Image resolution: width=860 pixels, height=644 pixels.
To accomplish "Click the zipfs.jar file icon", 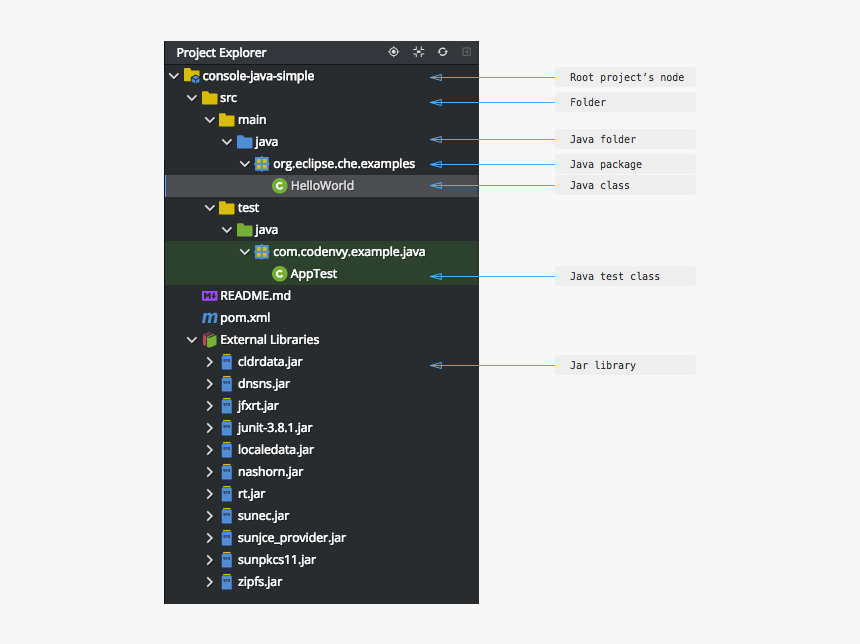I will (x=227, y=582).
